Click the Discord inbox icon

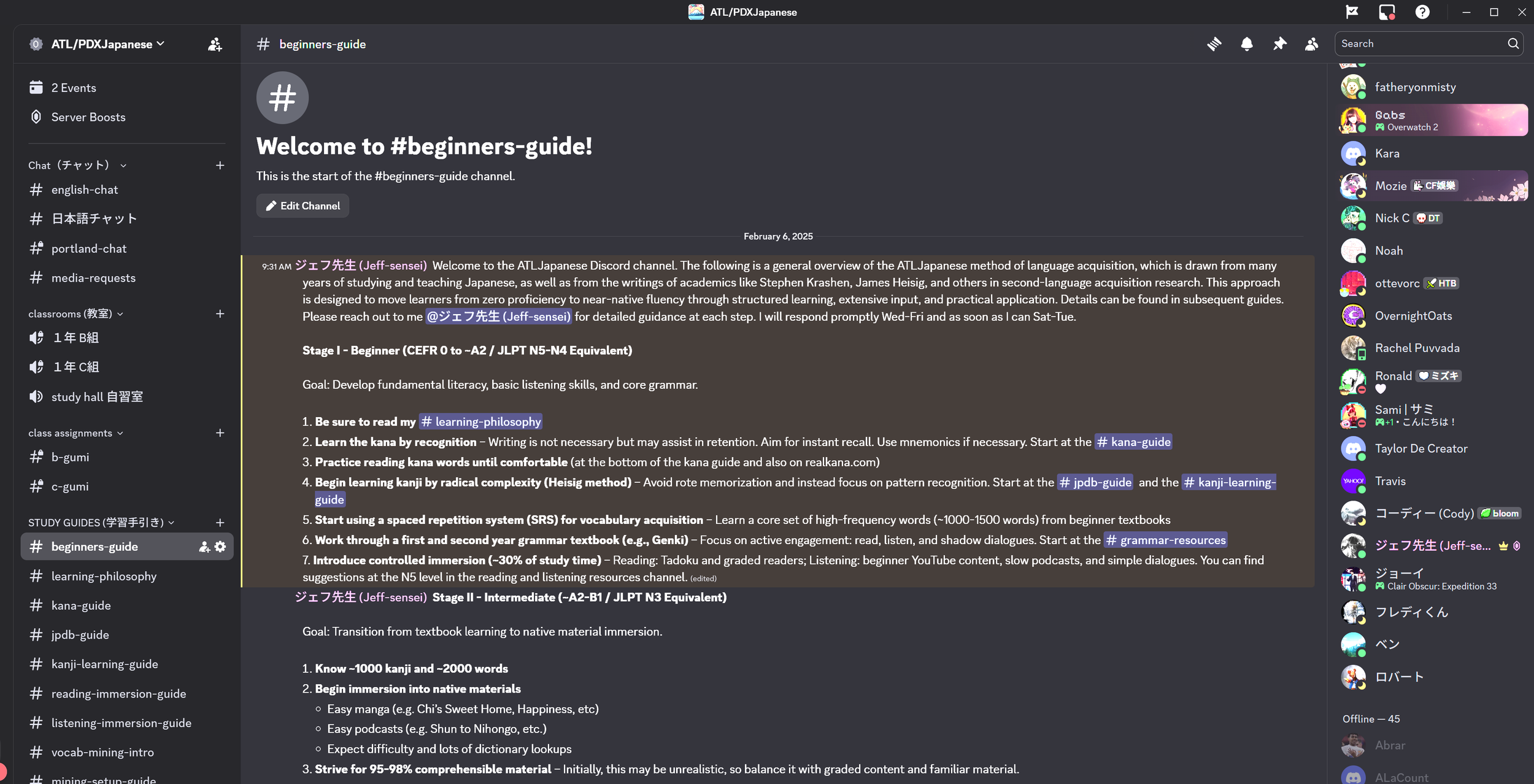click(1387, 12)
